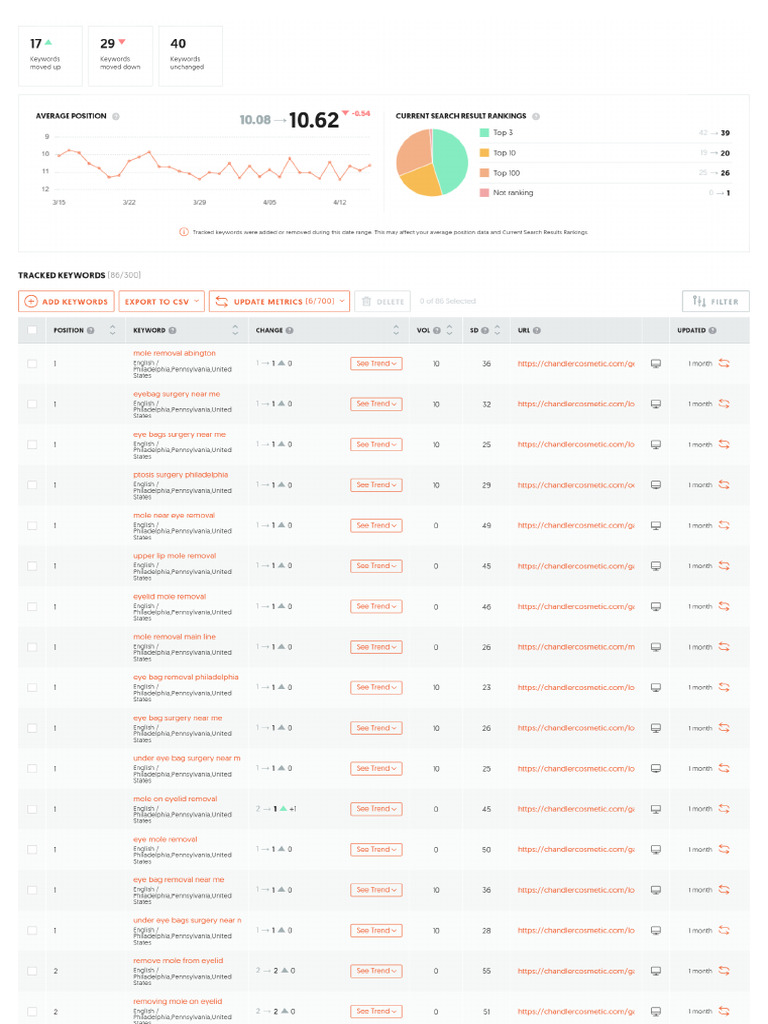Open the Export to CSV dropdown
Image resolution: width=768 pixels, height=1024 pixels.
pyautogui.click(x=161, y=301)
